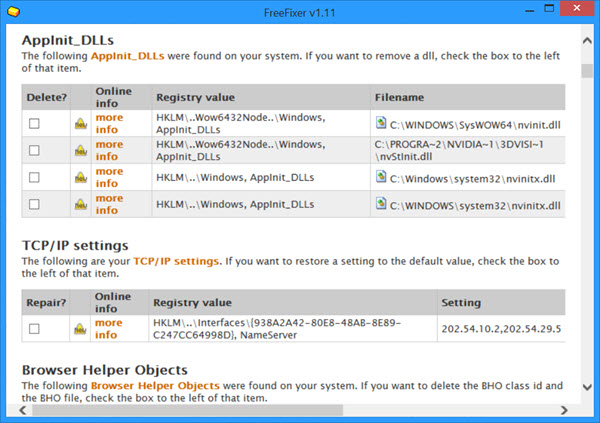Click the warning icon in the nvinit.dll row
Screen dimensions: 600x423
pyautogui.click(x=81, y=124)
